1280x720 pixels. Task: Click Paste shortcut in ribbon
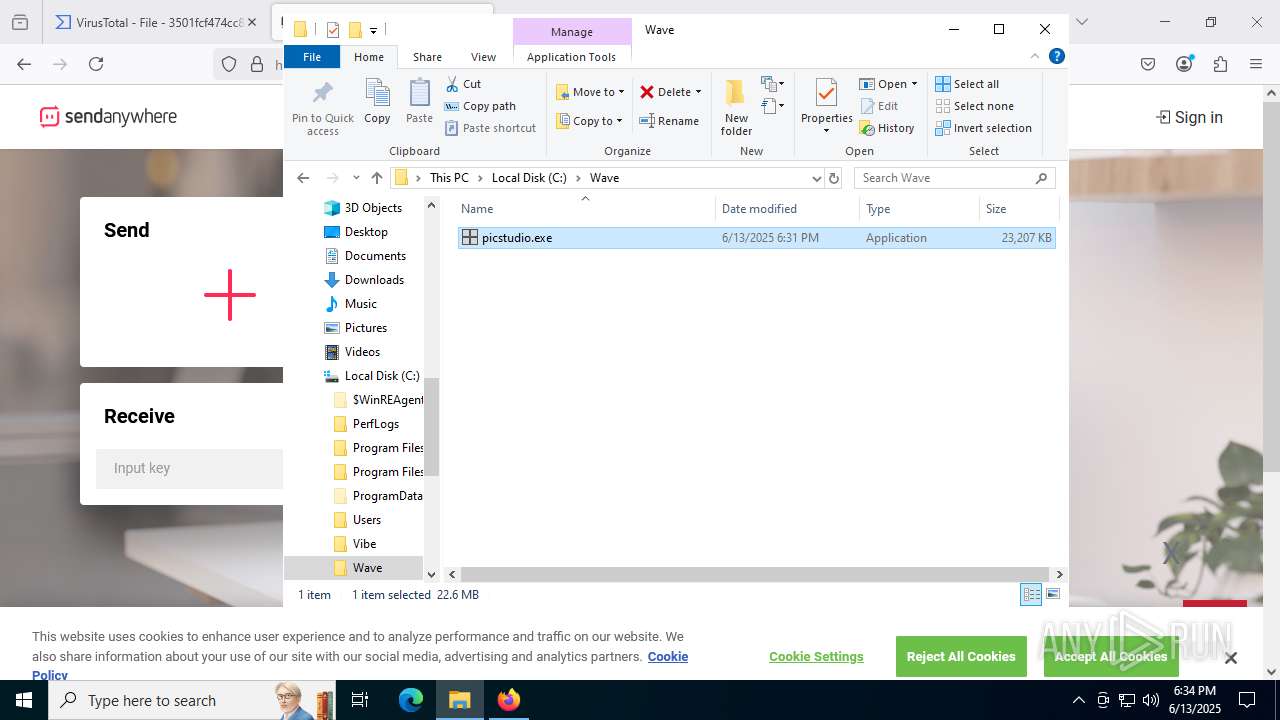[x=490, y=128]
